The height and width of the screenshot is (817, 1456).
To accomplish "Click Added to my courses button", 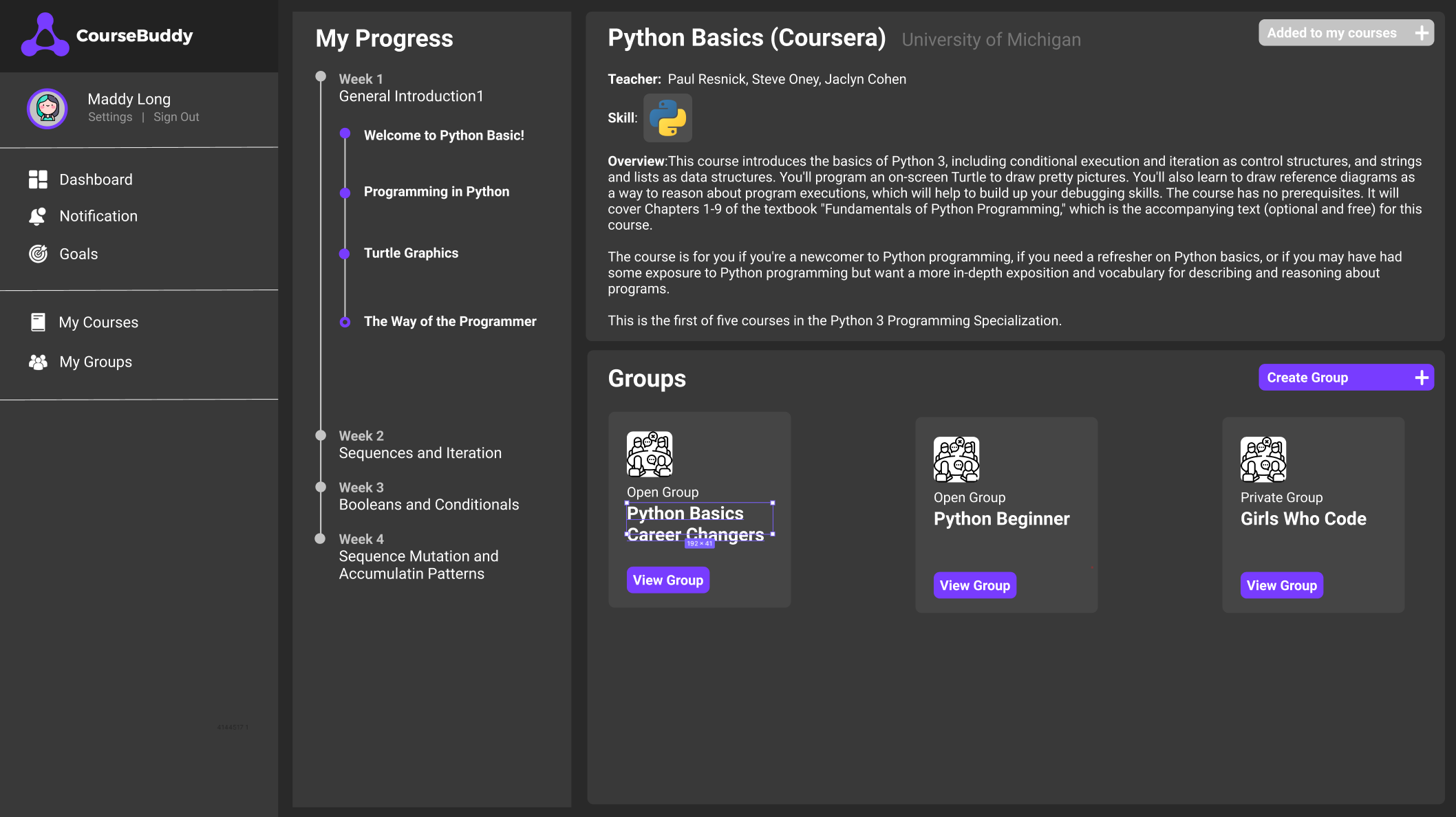I will 1345,33.
